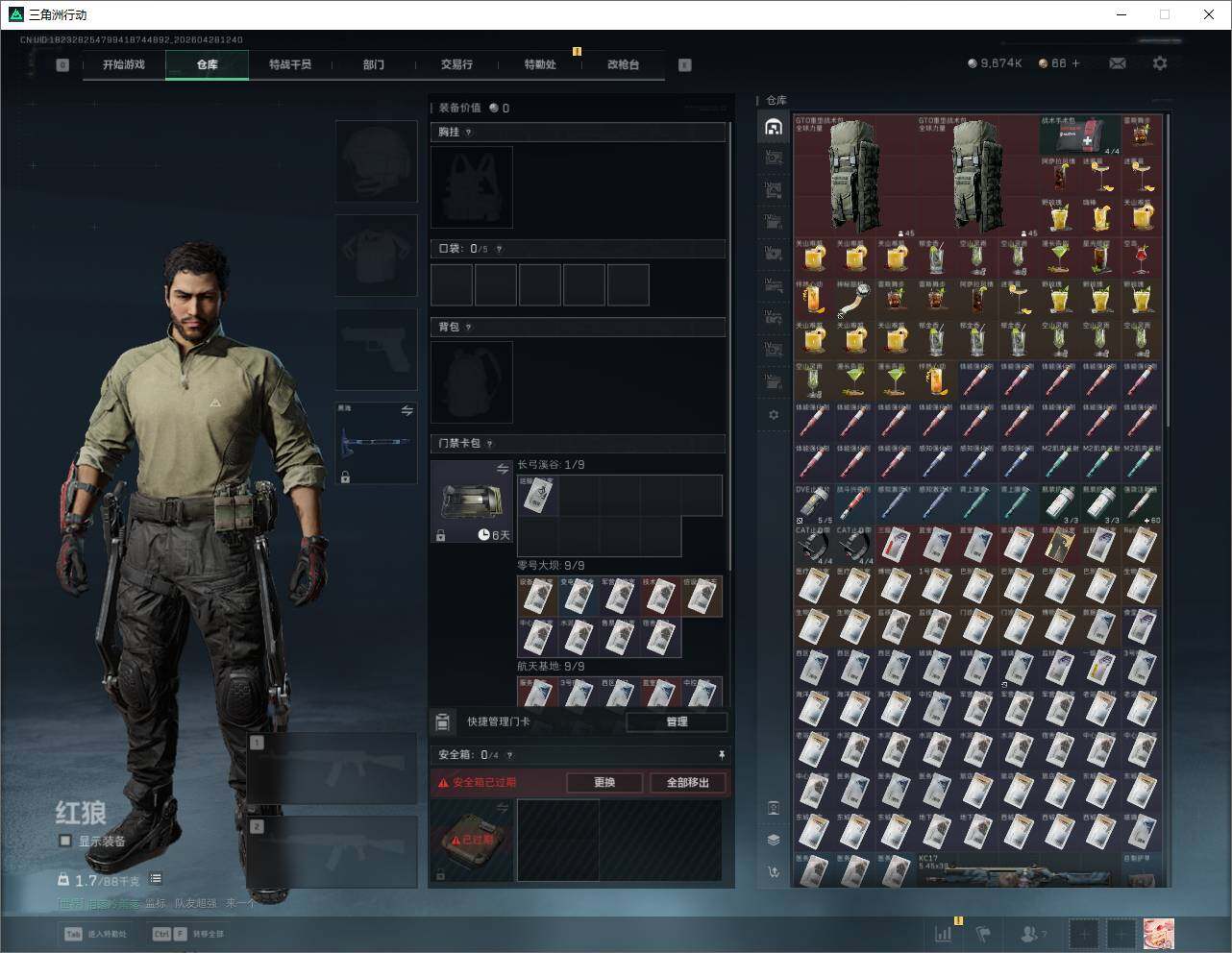Toggle the 显示装备 checkbox

[x=65, y=841]
